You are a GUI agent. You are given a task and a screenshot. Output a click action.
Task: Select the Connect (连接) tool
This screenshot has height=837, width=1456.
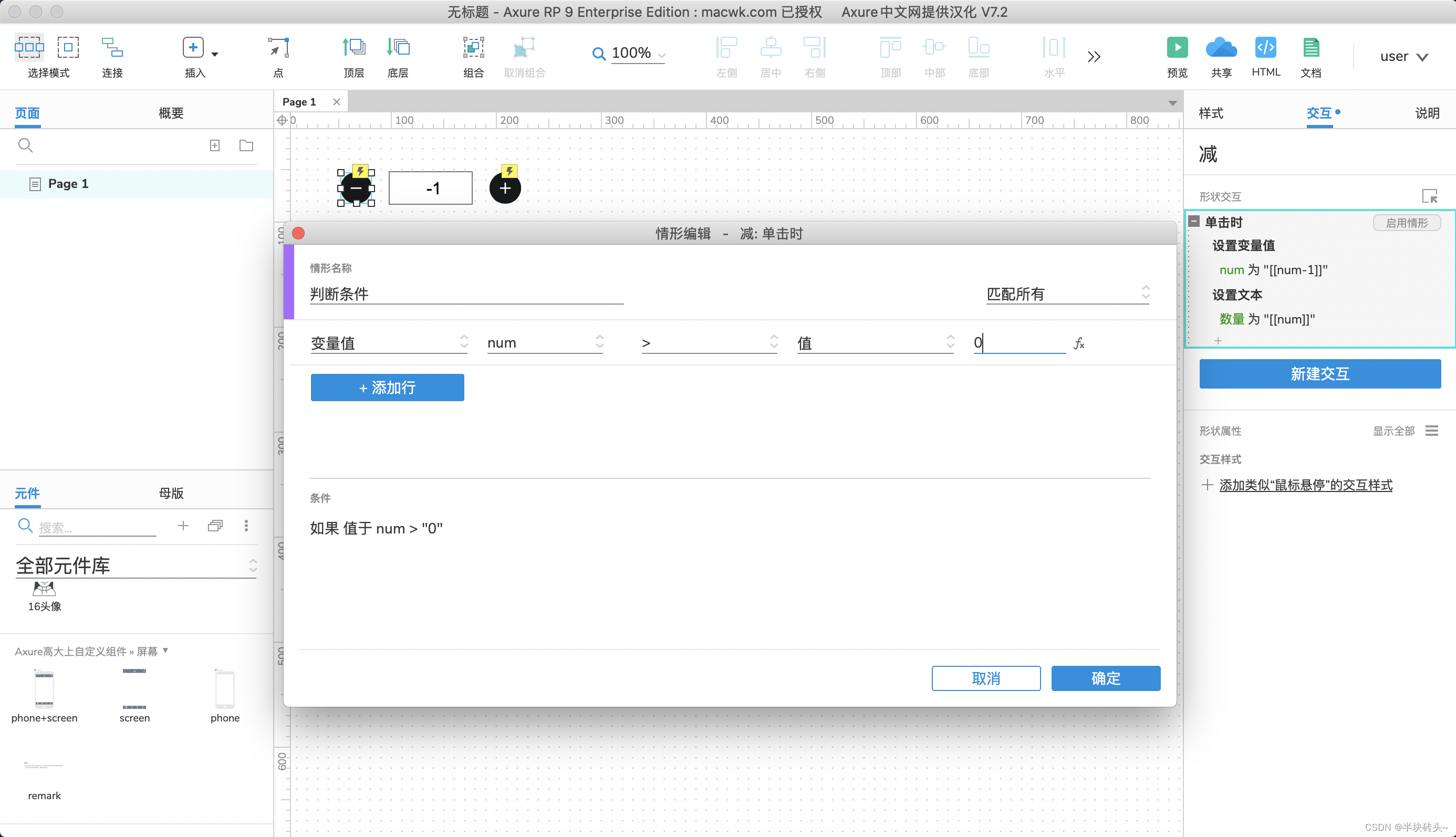[x=112, y=48]
